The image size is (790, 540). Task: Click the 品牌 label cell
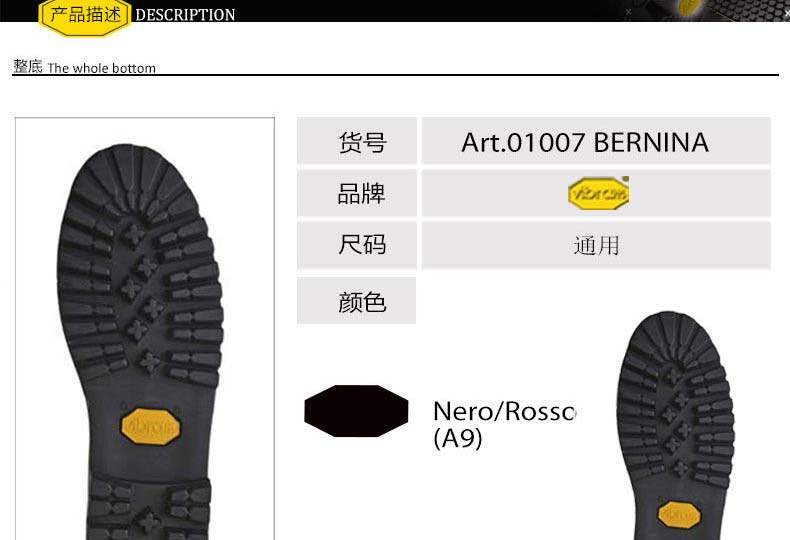(357, 193)
